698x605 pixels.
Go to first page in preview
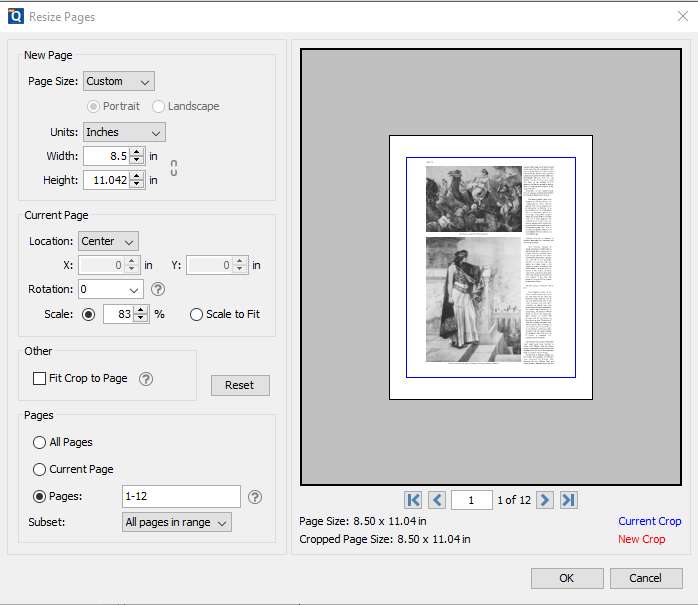[x=413, y=500]
